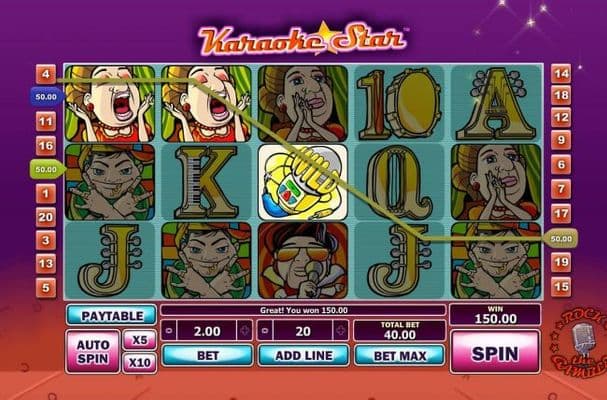Click the keyboard K symbol
Screen dimensions: 607x400
[x=206, y=182]
